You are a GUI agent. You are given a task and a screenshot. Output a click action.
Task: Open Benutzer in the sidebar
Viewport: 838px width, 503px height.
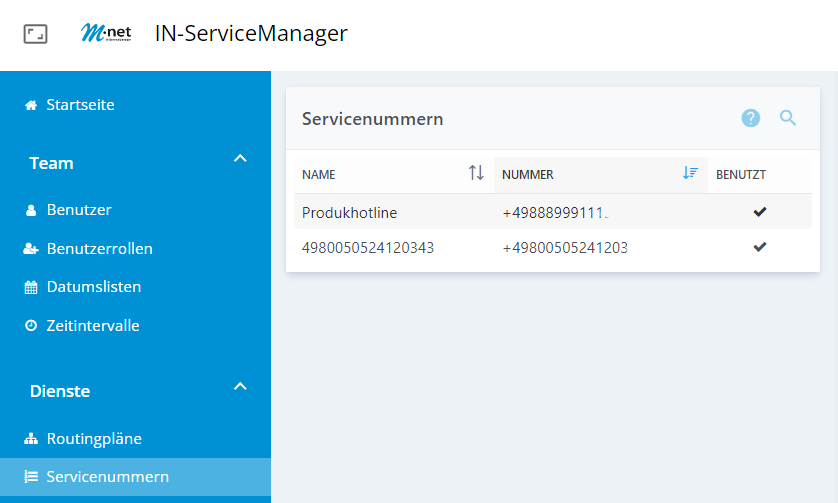pyautogui.click(x=79, y=210)
